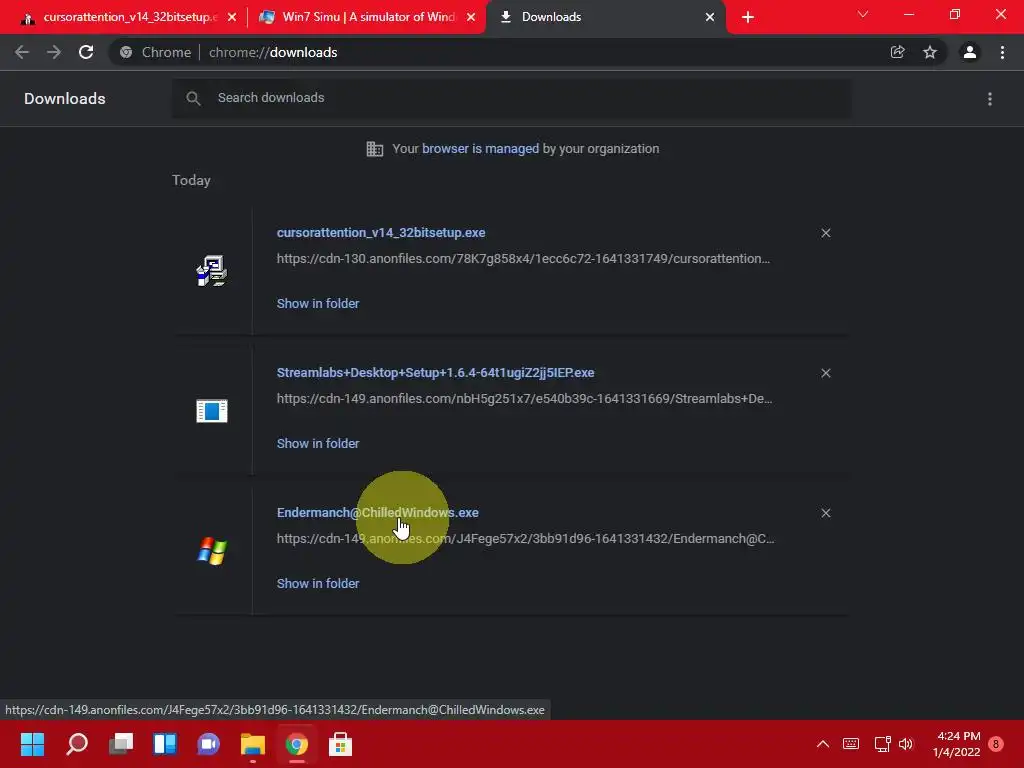This screenshot has height=768, width=1024.
Task: Click the ChilledWindows Windows-flag file icon
Action: (212, 551)
